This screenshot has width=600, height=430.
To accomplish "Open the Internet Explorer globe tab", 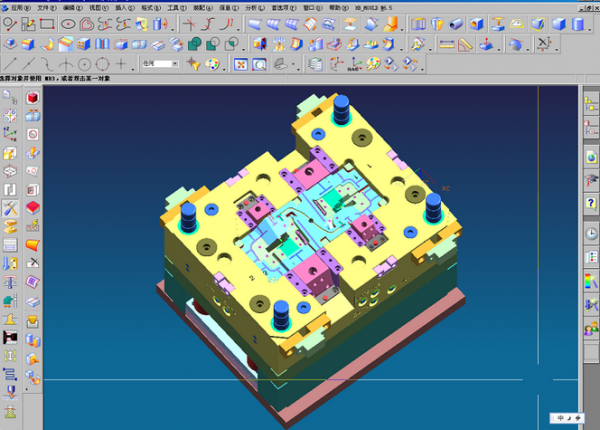I will (591, 157).
